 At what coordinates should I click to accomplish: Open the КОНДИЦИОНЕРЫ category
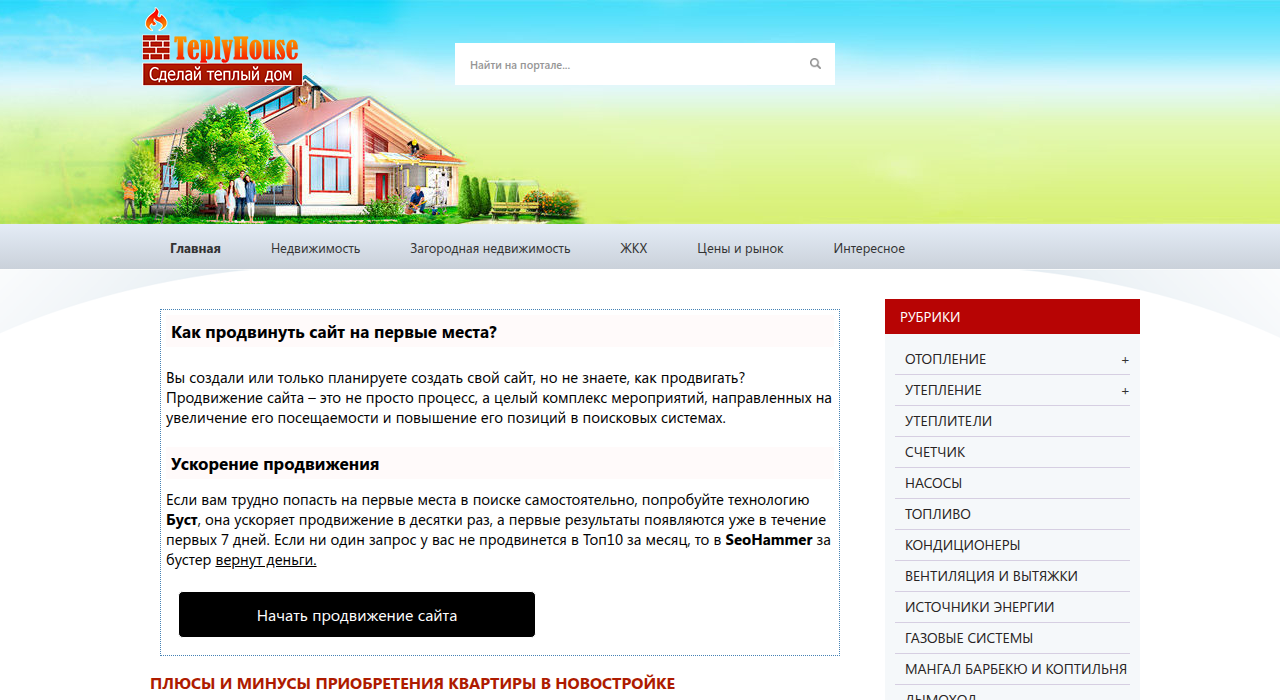click(x=962, y=545)
